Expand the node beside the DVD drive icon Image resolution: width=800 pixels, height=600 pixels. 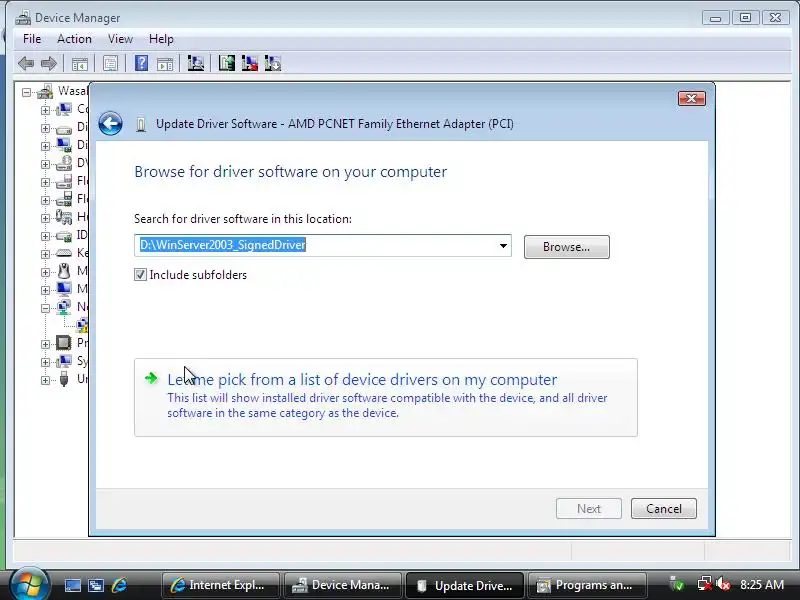click(x=45, y=164)
